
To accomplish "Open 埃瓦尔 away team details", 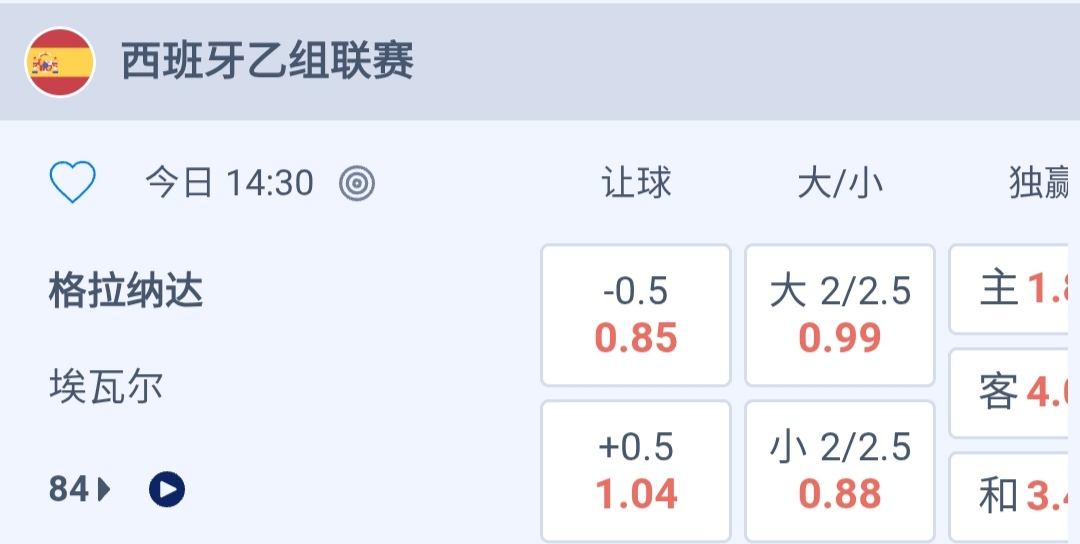I will (x=106, y=387).
